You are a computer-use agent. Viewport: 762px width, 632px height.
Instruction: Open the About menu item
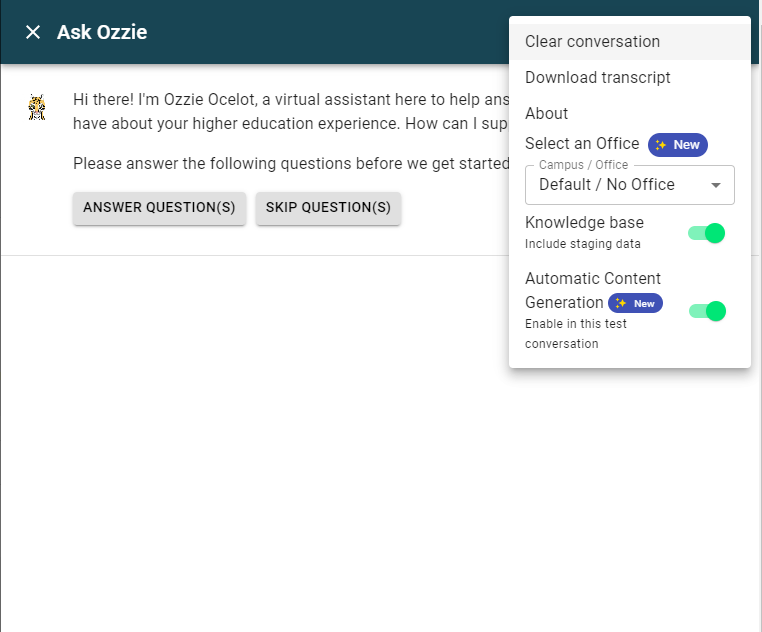(629, 113)
